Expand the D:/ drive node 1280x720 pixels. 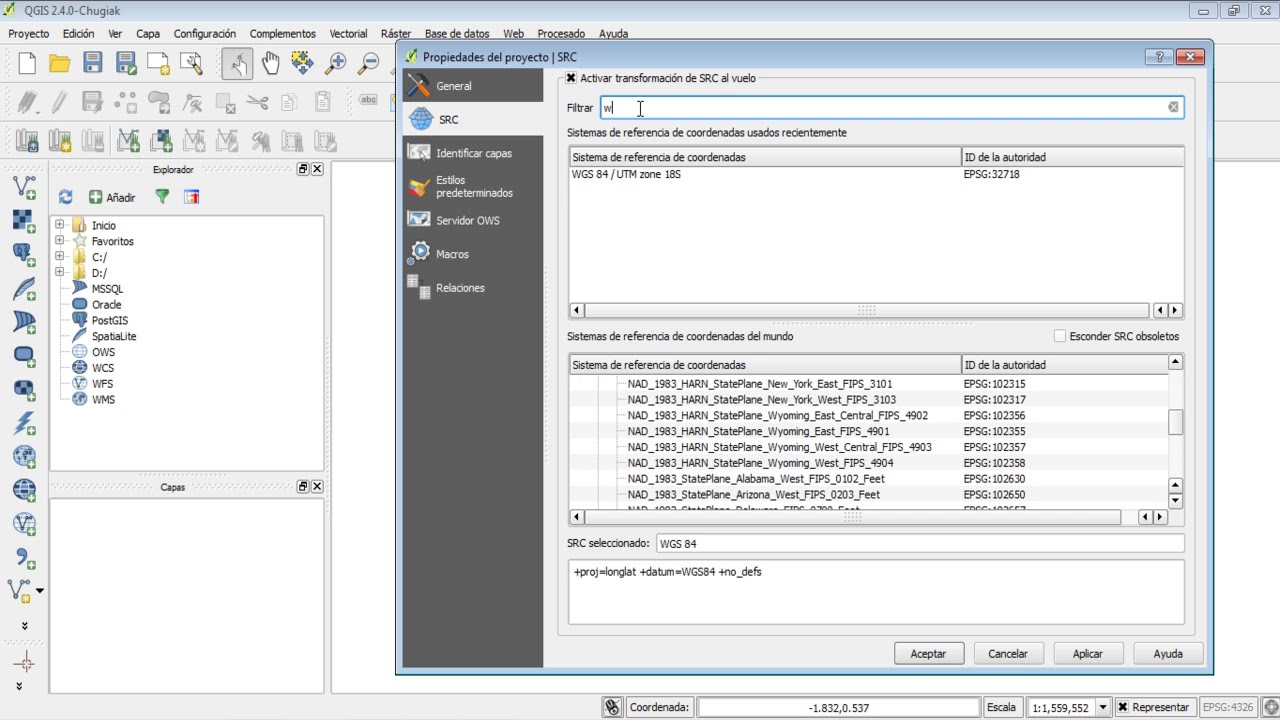(x=60, y=273)
